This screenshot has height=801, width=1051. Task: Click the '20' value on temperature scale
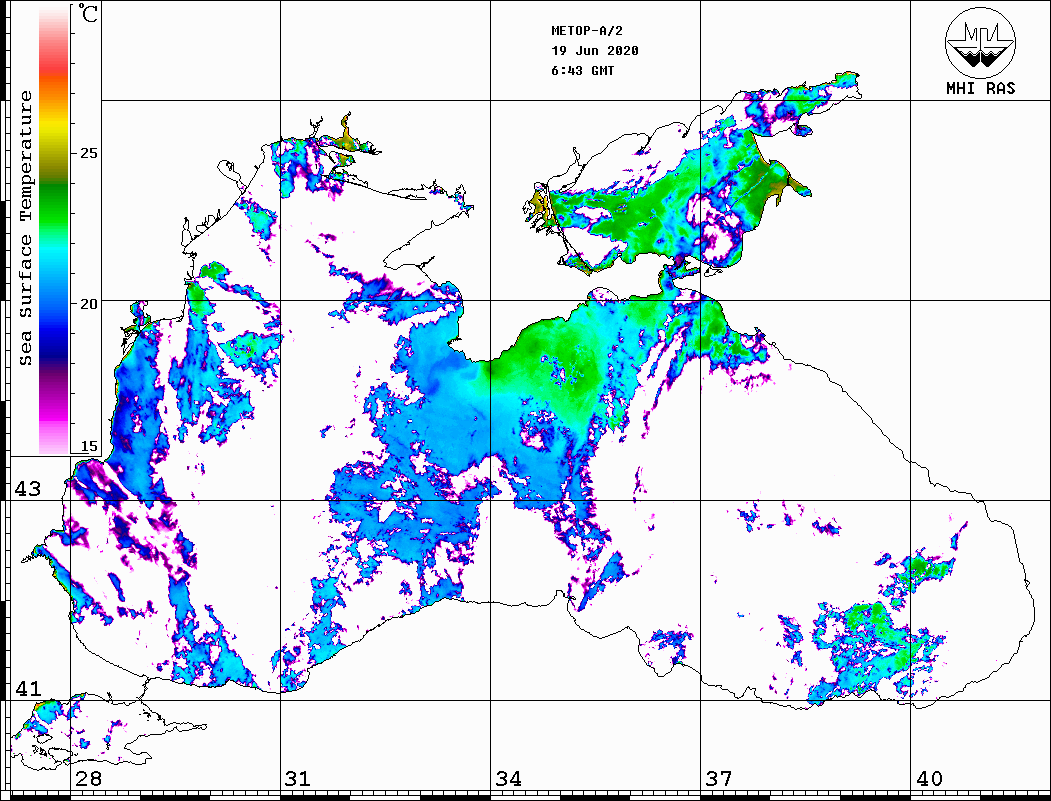[x=88, y=304]
